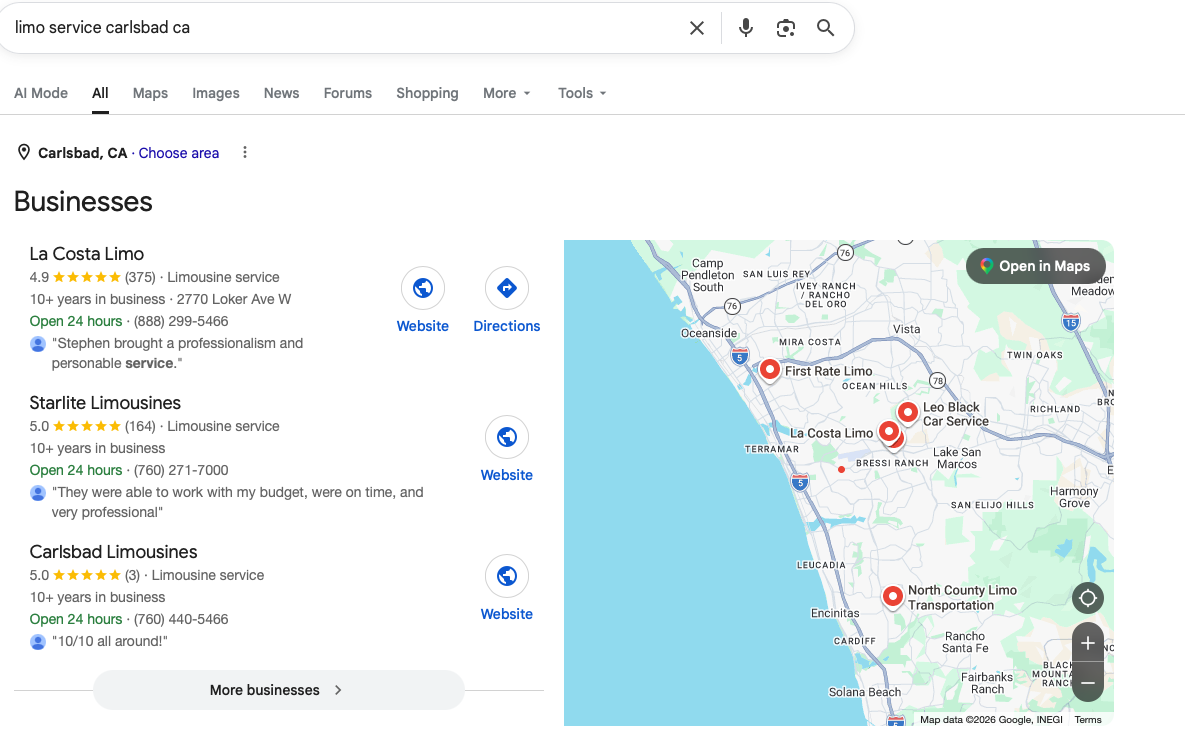Screen dimensions: 1185x730
Task: Expand the More dropdown
Action: point(506,93)
